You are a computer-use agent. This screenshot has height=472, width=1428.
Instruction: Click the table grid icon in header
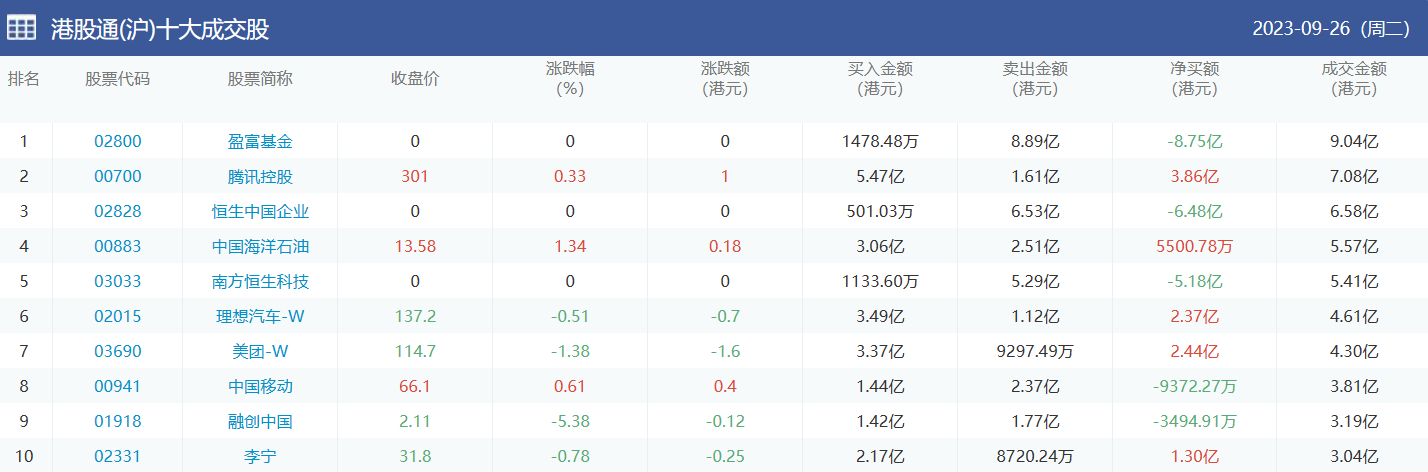pyautogui.click(x=22, y=29)
